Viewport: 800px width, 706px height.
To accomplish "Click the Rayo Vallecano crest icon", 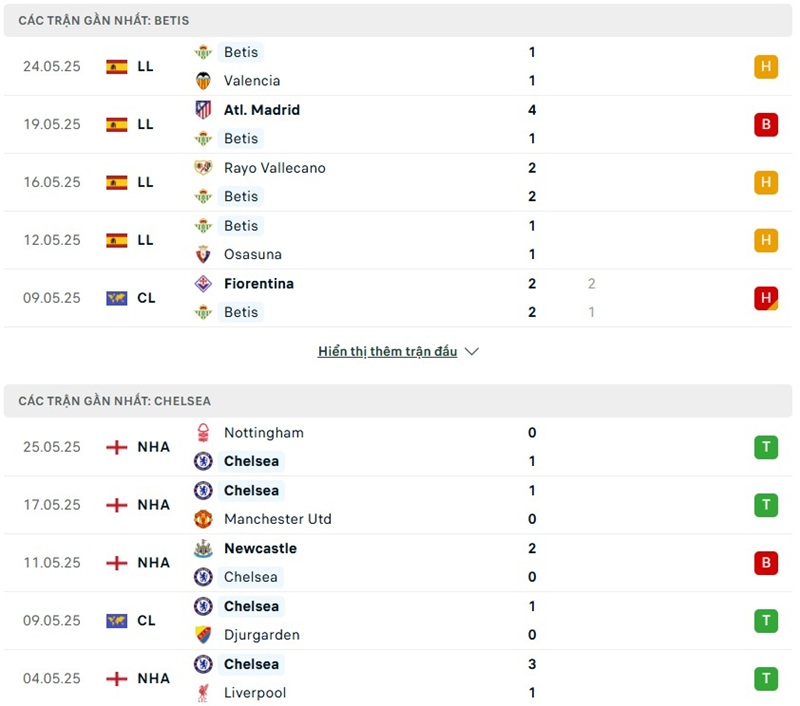I will (203, 168).
